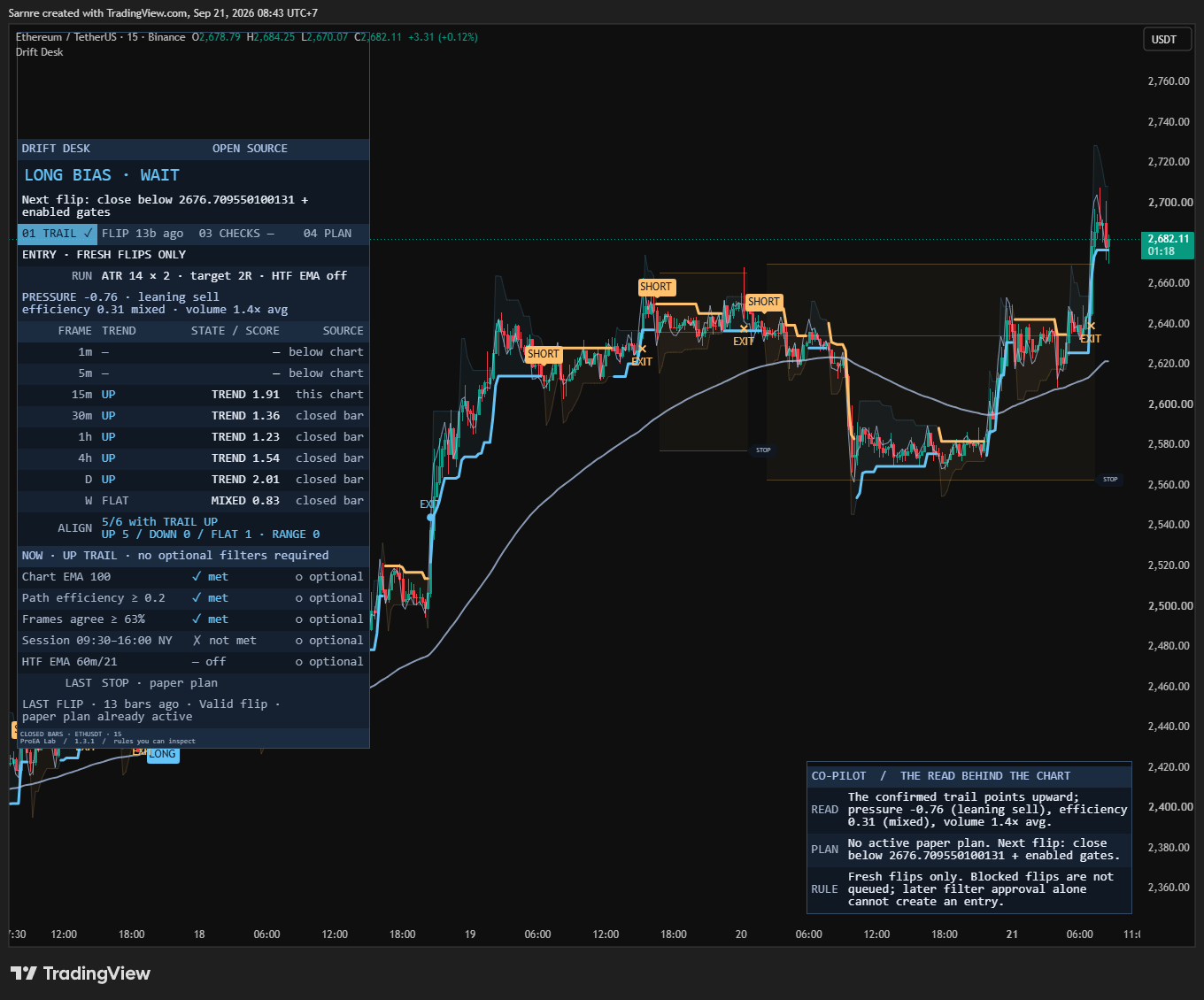The height and width of the screenshot is (1000, 1204).
Task: Click the TradingView logo icon
Action: (x=23, y=973)
